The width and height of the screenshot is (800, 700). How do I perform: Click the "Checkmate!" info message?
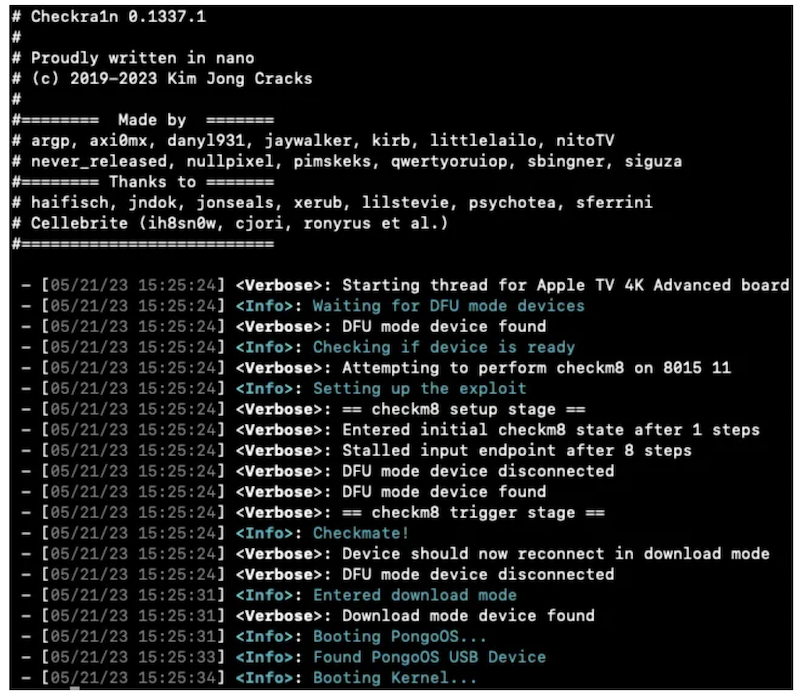361,533
